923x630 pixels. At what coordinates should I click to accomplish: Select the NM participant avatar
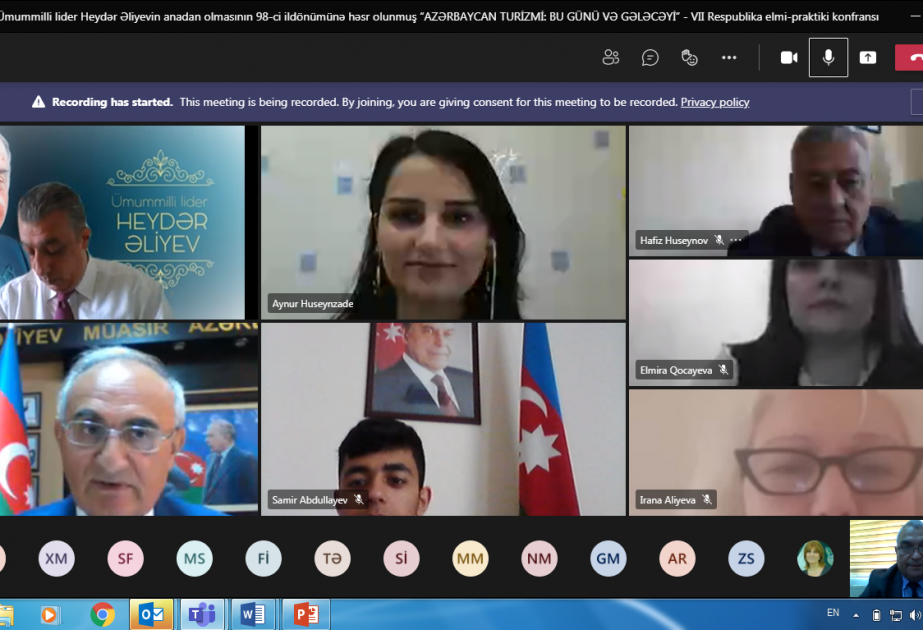539,558
